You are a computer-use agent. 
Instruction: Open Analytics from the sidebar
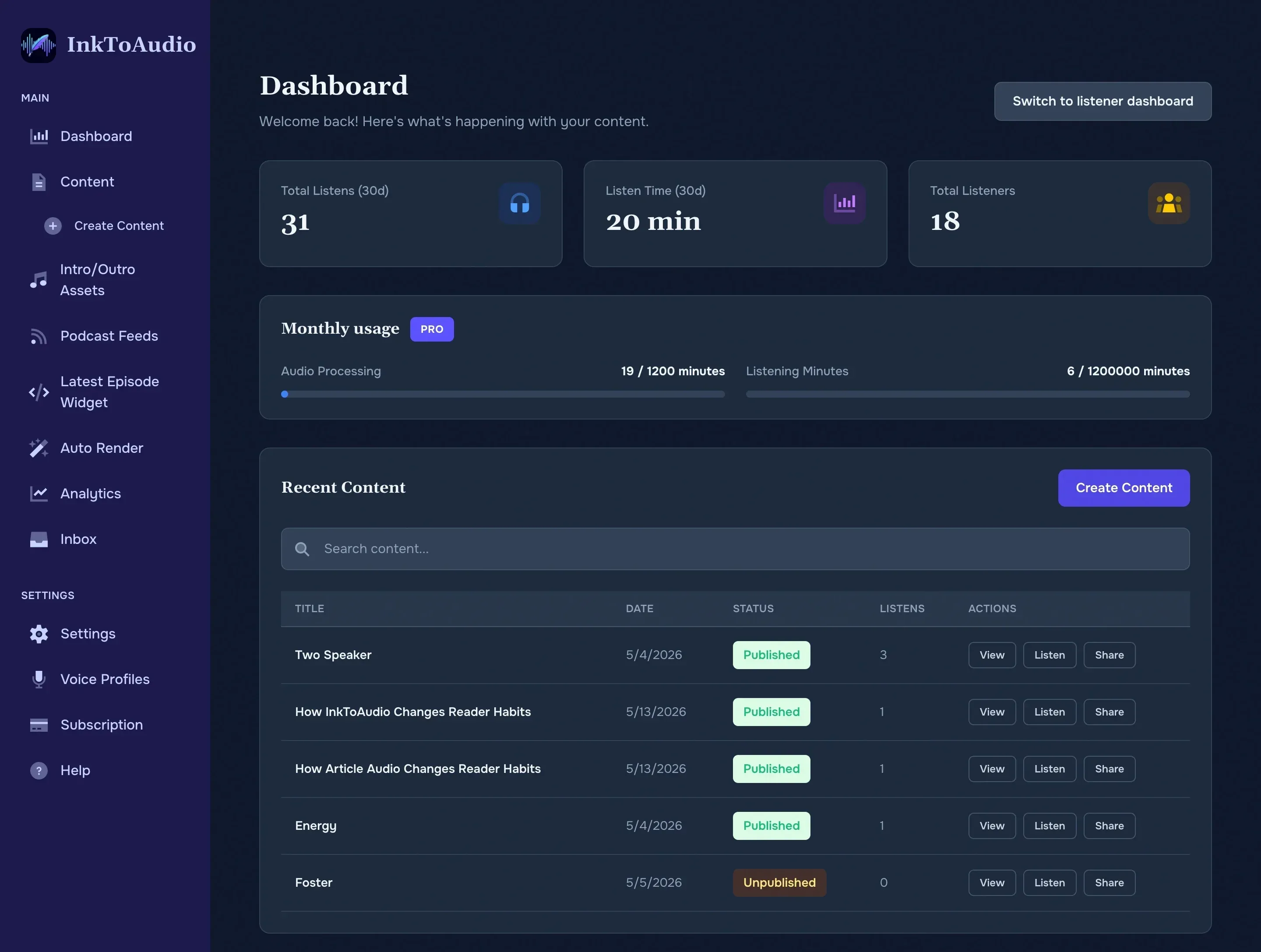[91, 494]
